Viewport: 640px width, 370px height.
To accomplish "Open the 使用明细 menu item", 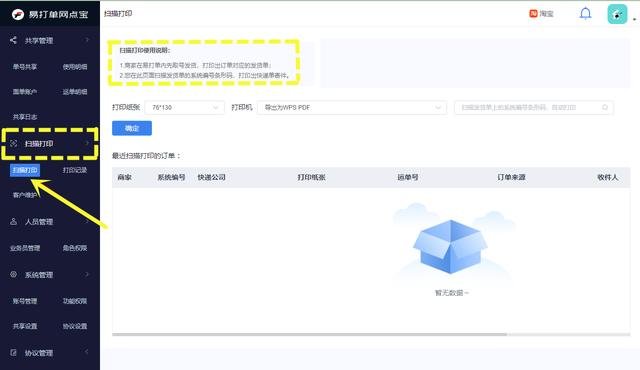I will point(75,66).
